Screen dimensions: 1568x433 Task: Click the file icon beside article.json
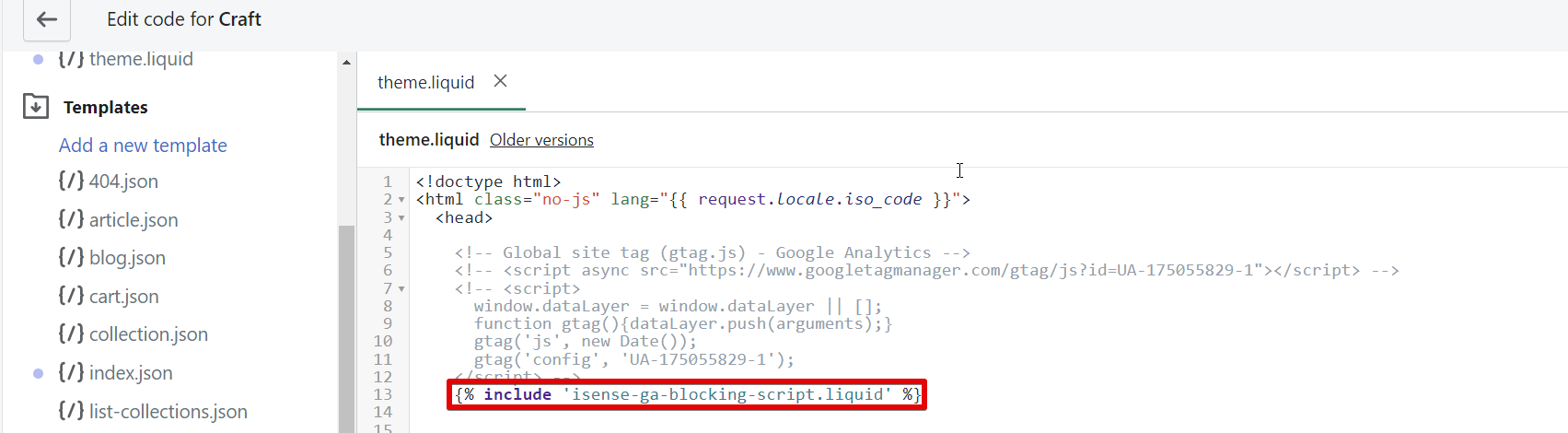point(71,219)
